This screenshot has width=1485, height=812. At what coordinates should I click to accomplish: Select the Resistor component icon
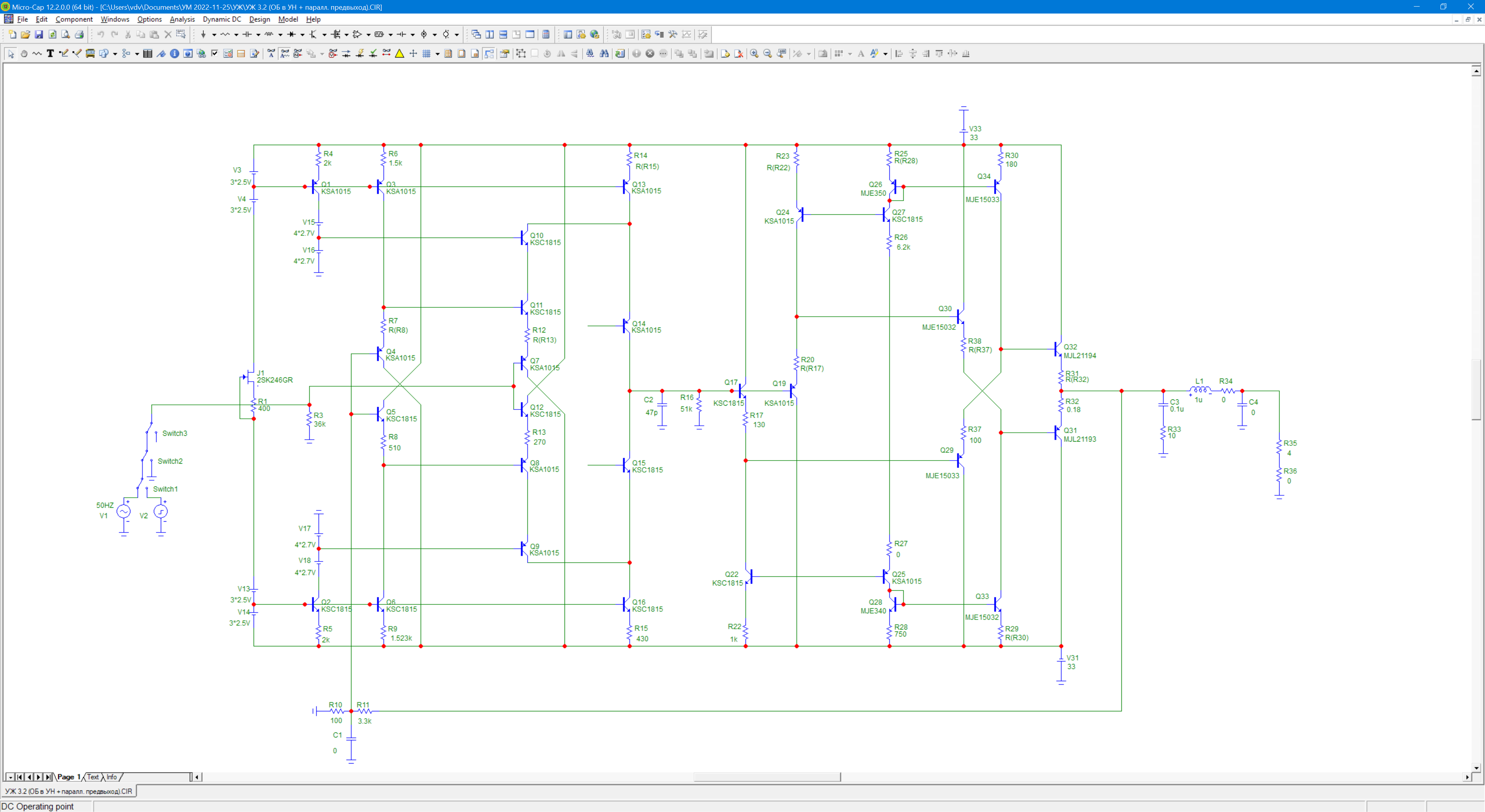tap(225, 34)
